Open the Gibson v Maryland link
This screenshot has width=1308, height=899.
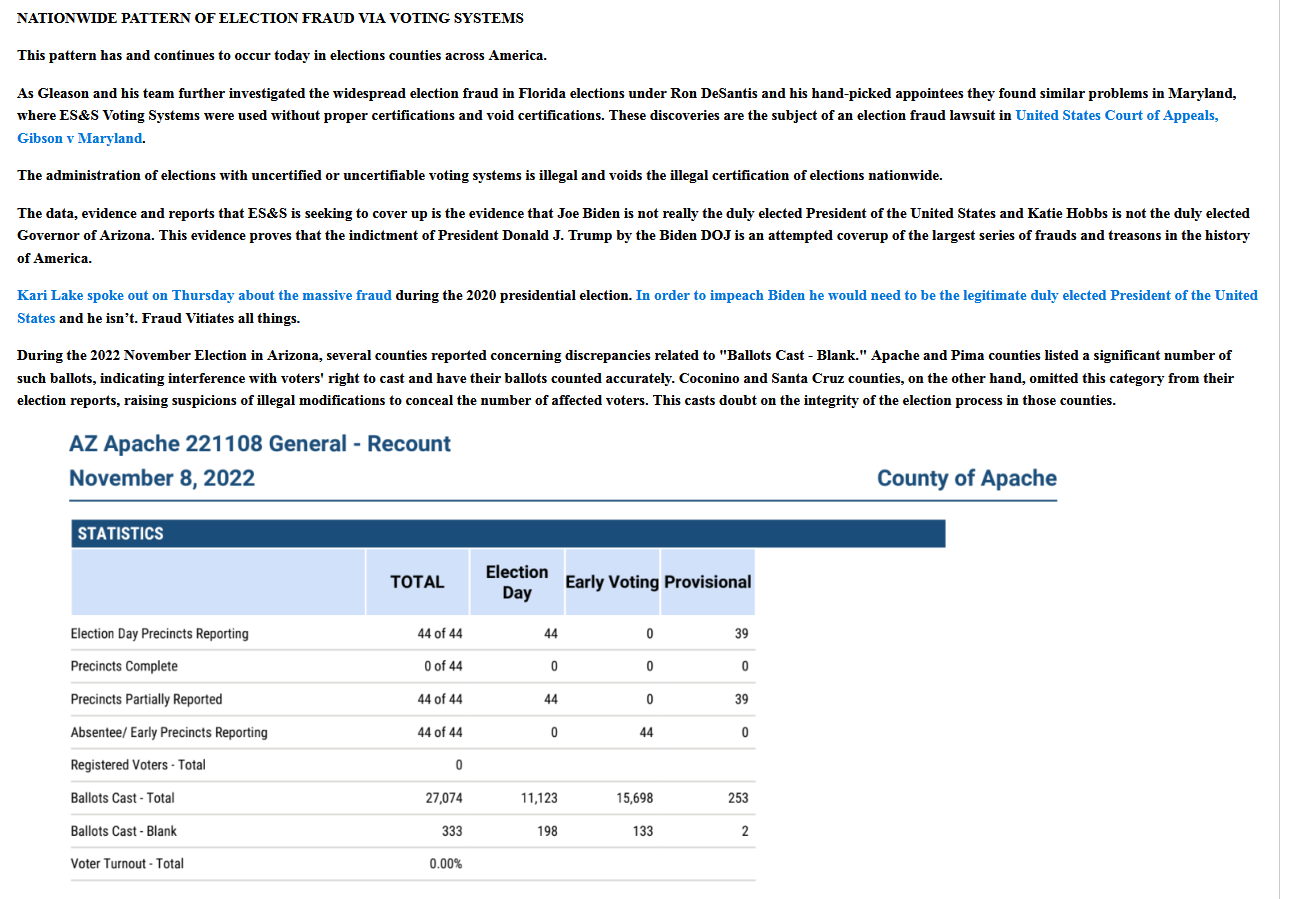coord(80,138)
